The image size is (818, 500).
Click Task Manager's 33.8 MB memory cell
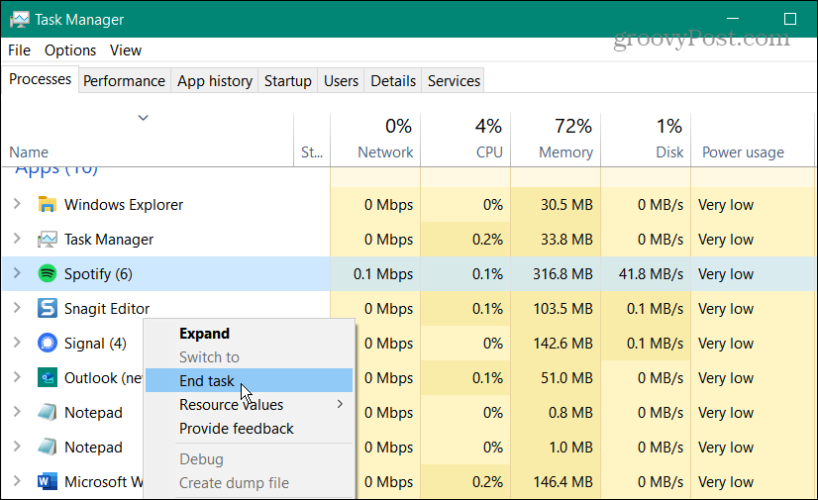tap(556, 239)
